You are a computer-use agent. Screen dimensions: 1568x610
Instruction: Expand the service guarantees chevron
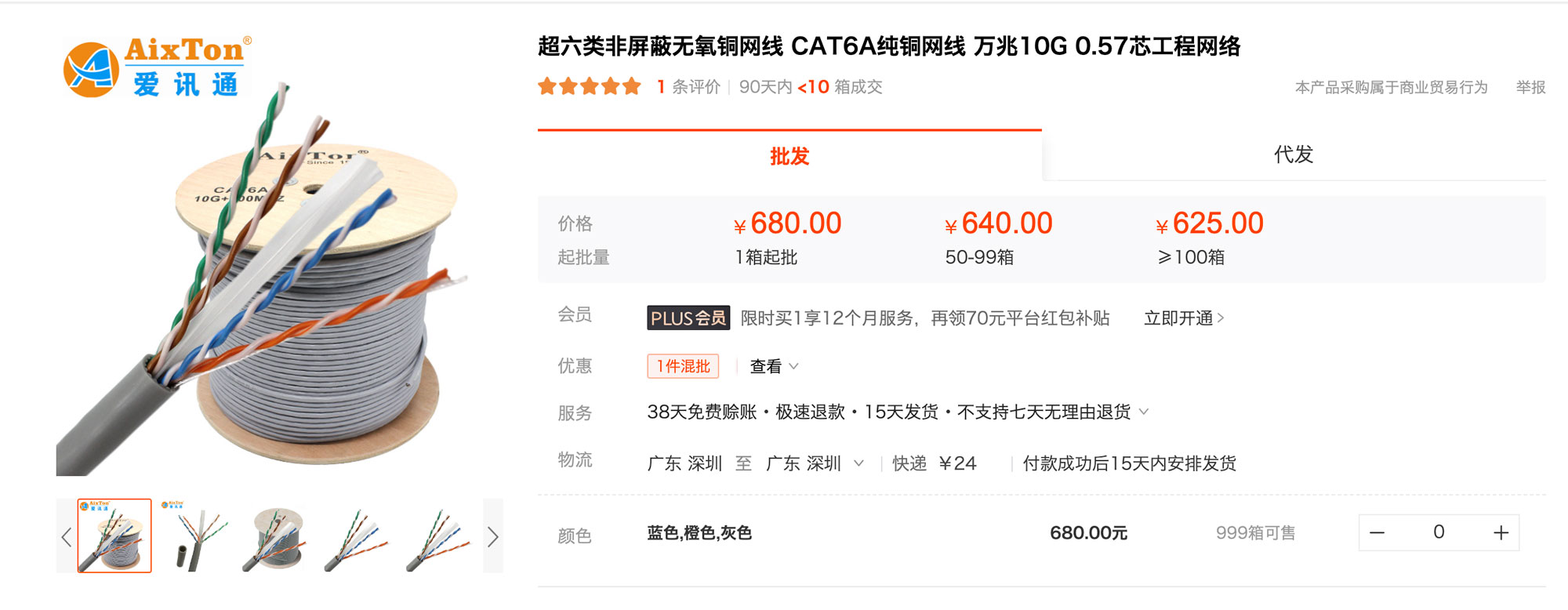coord(1144,412)
